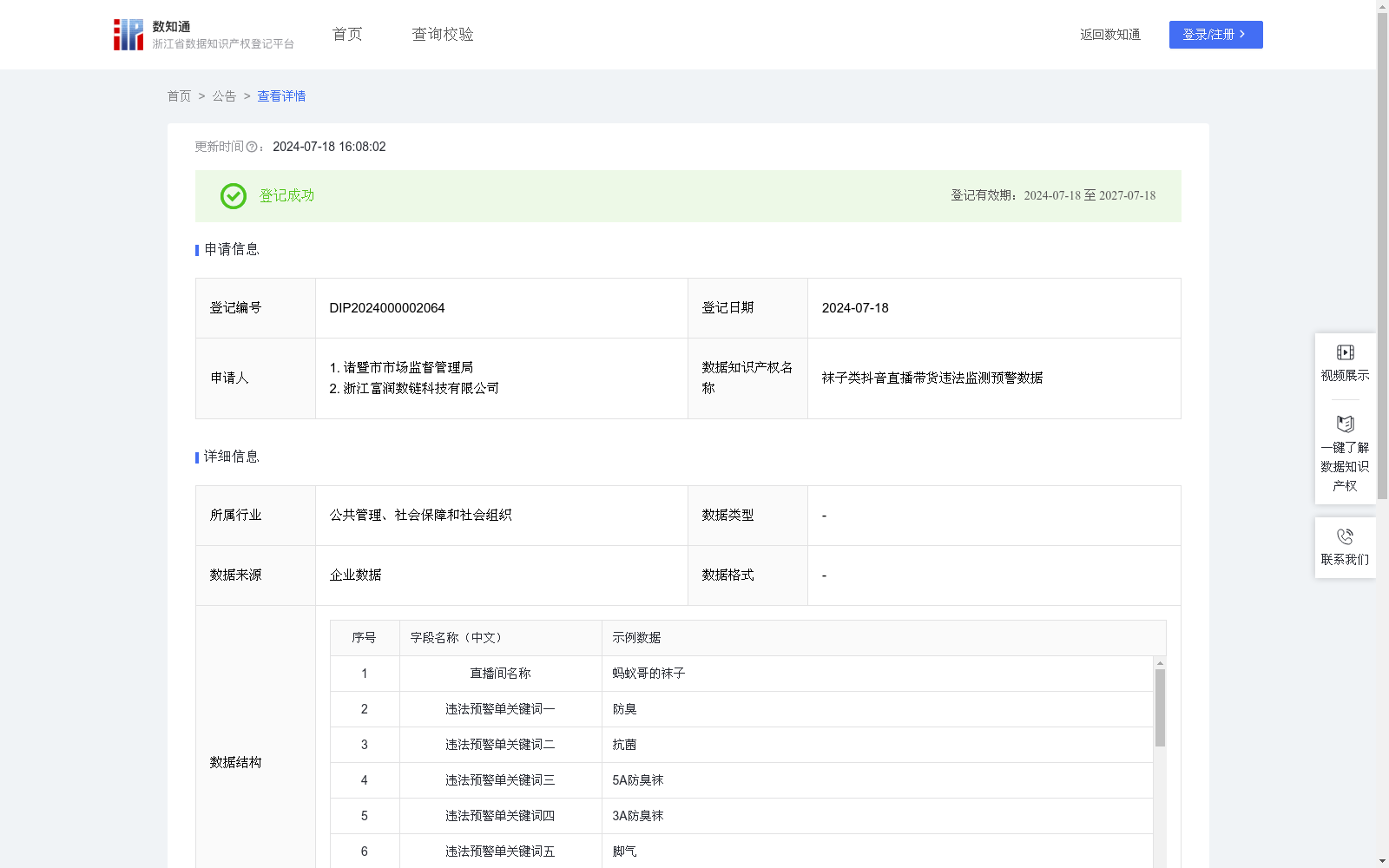Click the help icon beside 更新时间

252,148
